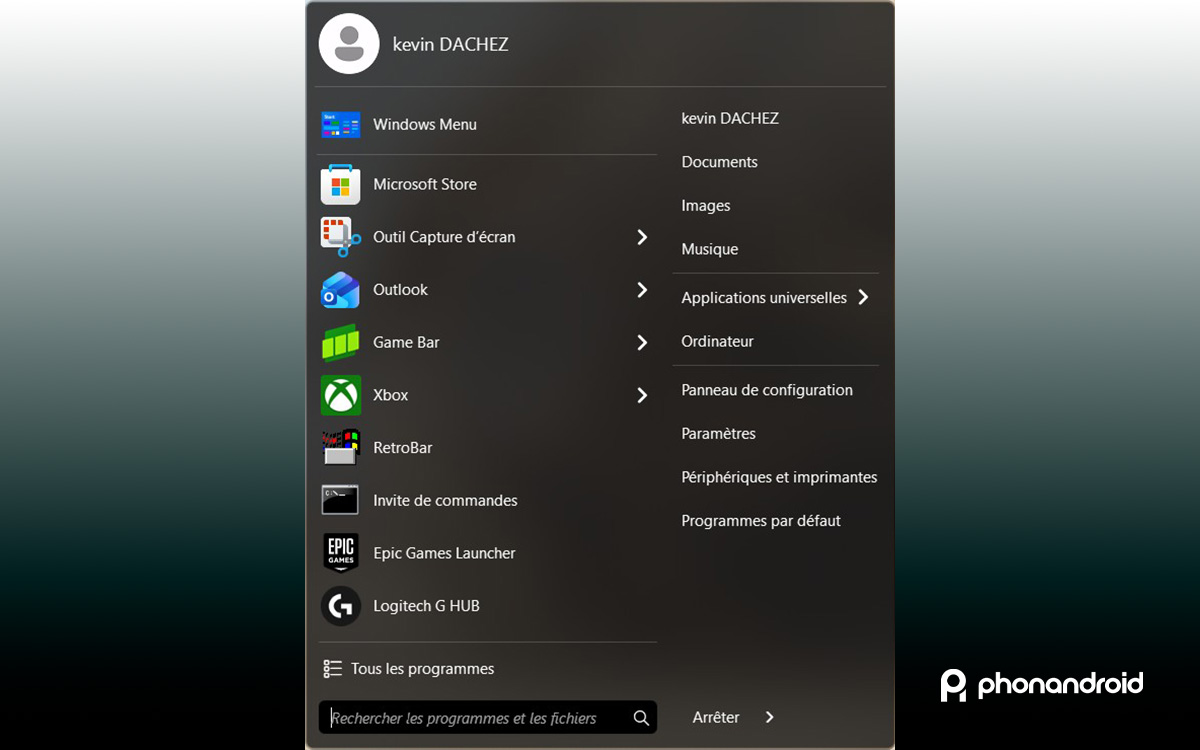The image size is (1200, 750).
Task: Open the kevin DACHEZ folder entry
Action: point(730,118)
